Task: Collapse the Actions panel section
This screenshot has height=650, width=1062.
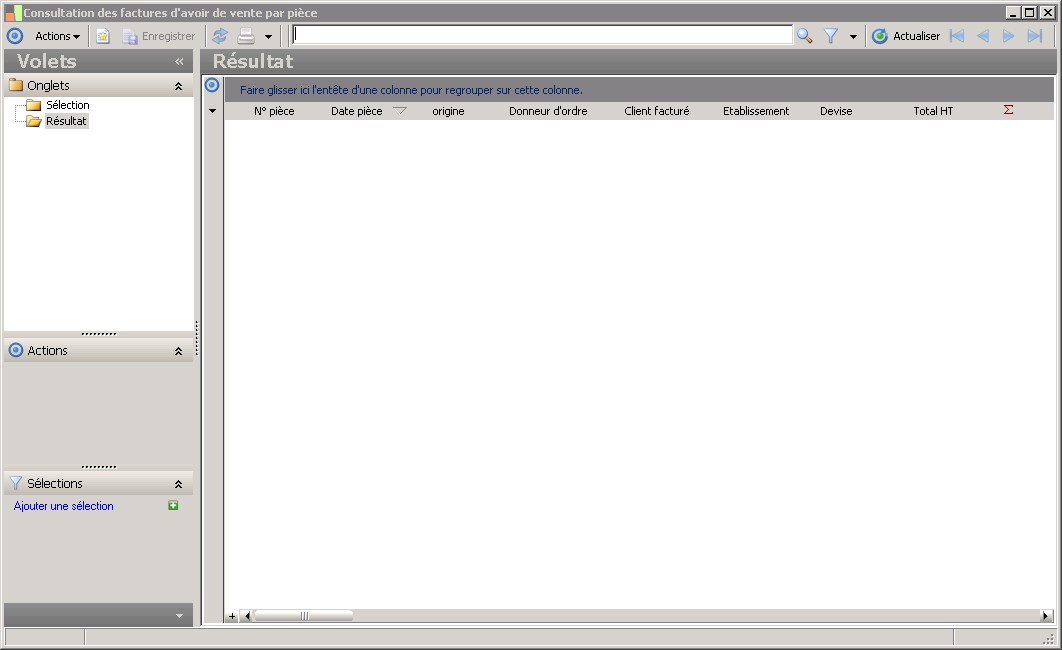Action: pyautogui.click(x=178, y=351)
